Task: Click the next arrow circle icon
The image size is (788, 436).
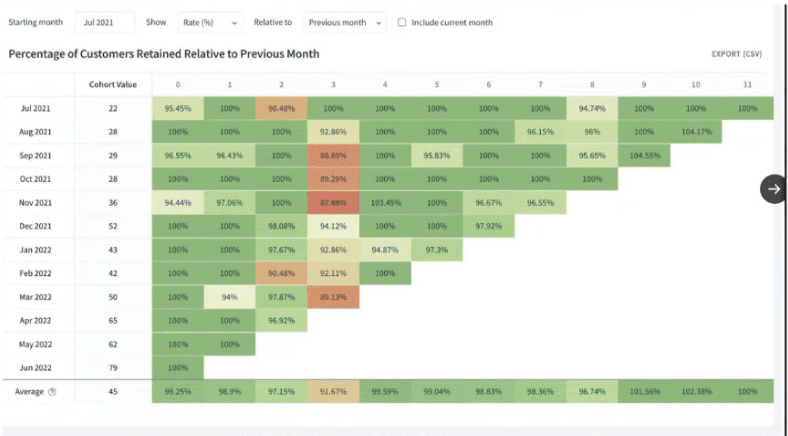Action: 774,188
